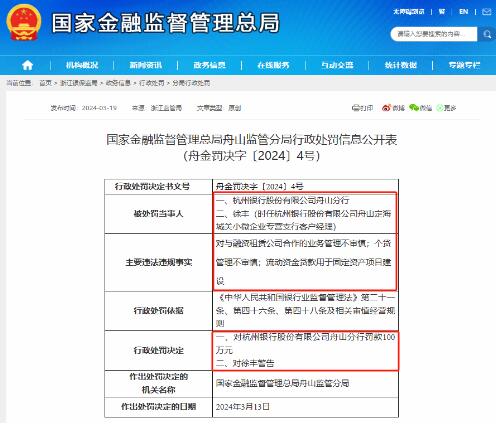Open the mail envelope icon at top right
This screenshot has width=496, height=429.
tap(487, 12)
